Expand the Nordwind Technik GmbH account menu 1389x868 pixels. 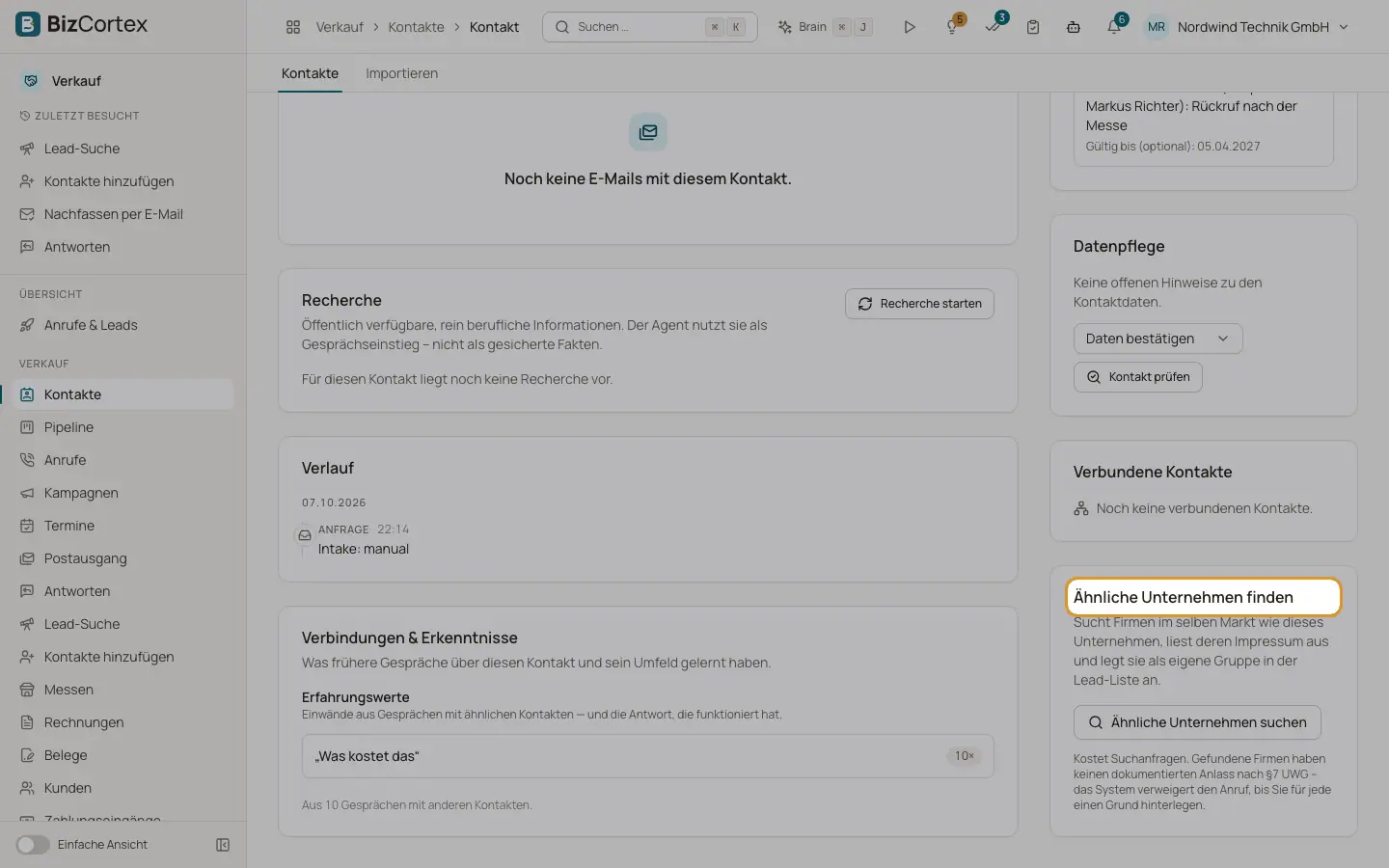click(x=1263, y=27)
